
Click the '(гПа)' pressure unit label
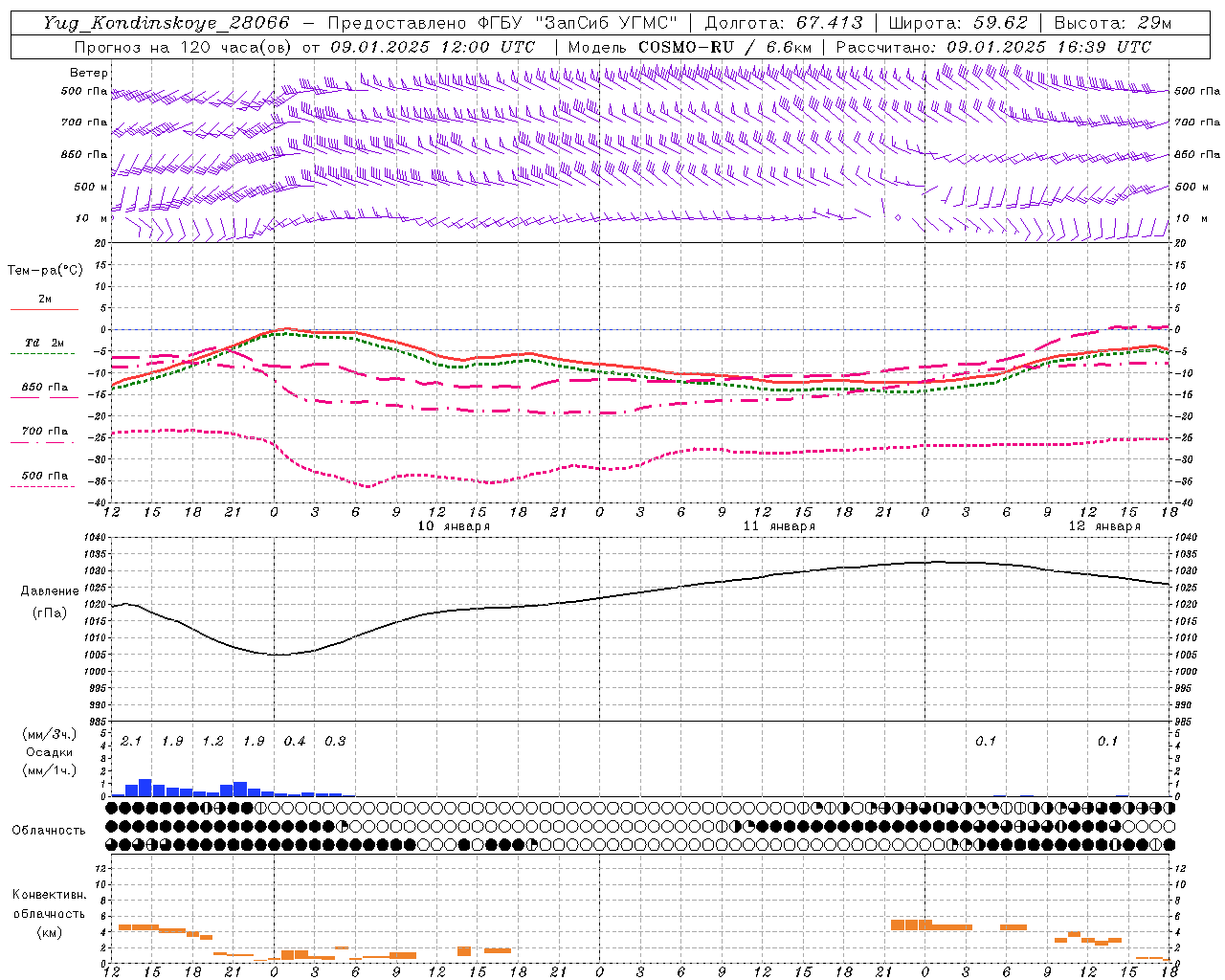coord(50,613)
